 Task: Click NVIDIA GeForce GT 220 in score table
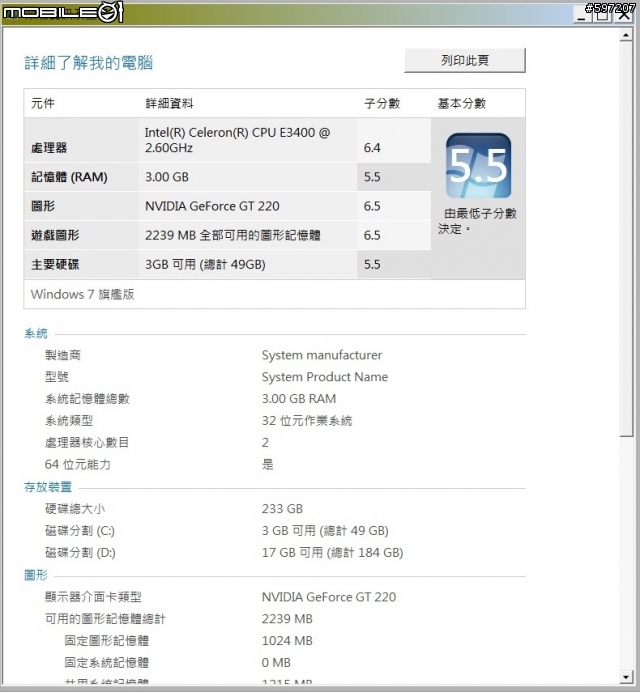212,206
